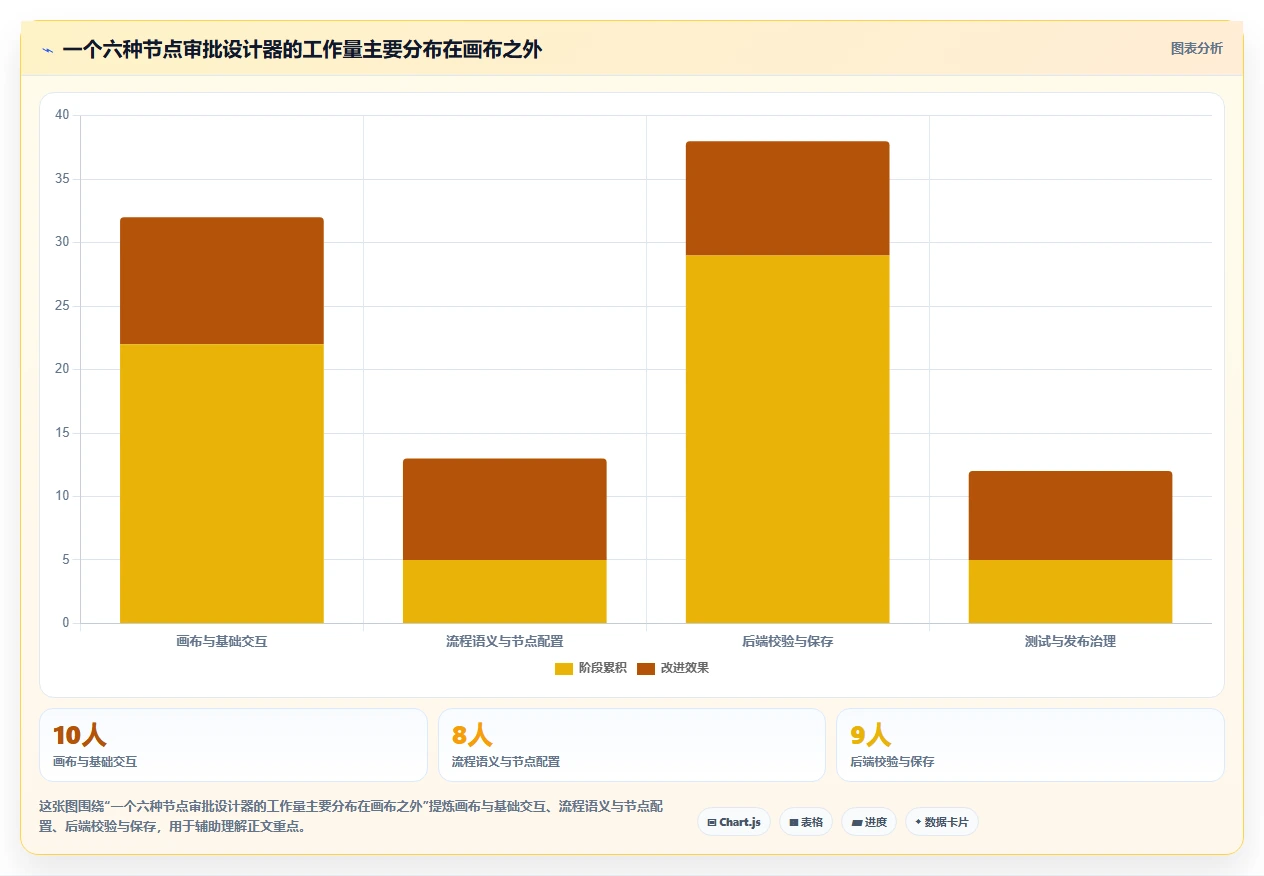Select the 数据卡片 tag pill
This screenshot has height=876, width=1264.
pos(942,822)
